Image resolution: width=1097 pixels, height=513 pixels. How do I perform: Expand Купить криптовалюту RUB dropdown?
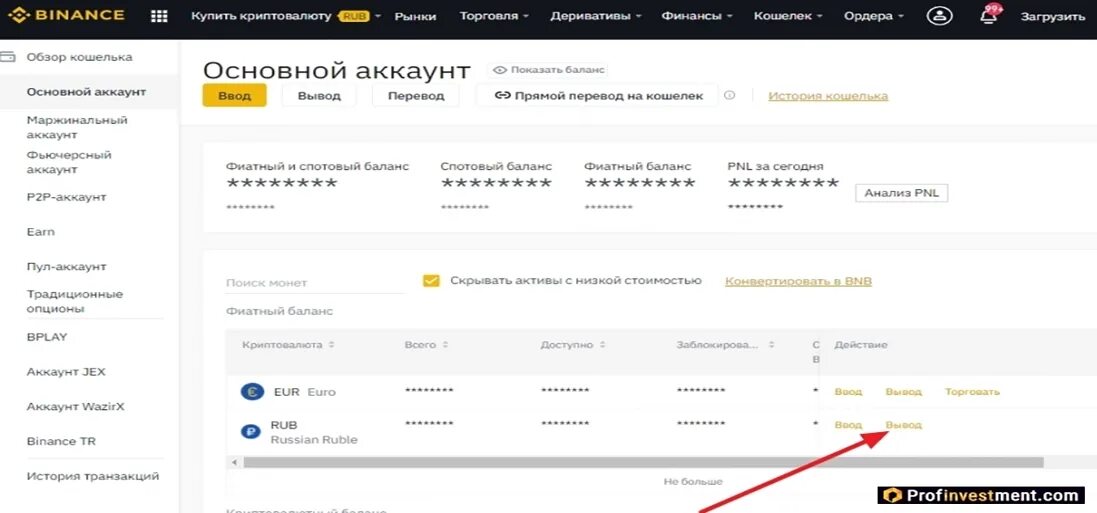[x=286, y=16]
